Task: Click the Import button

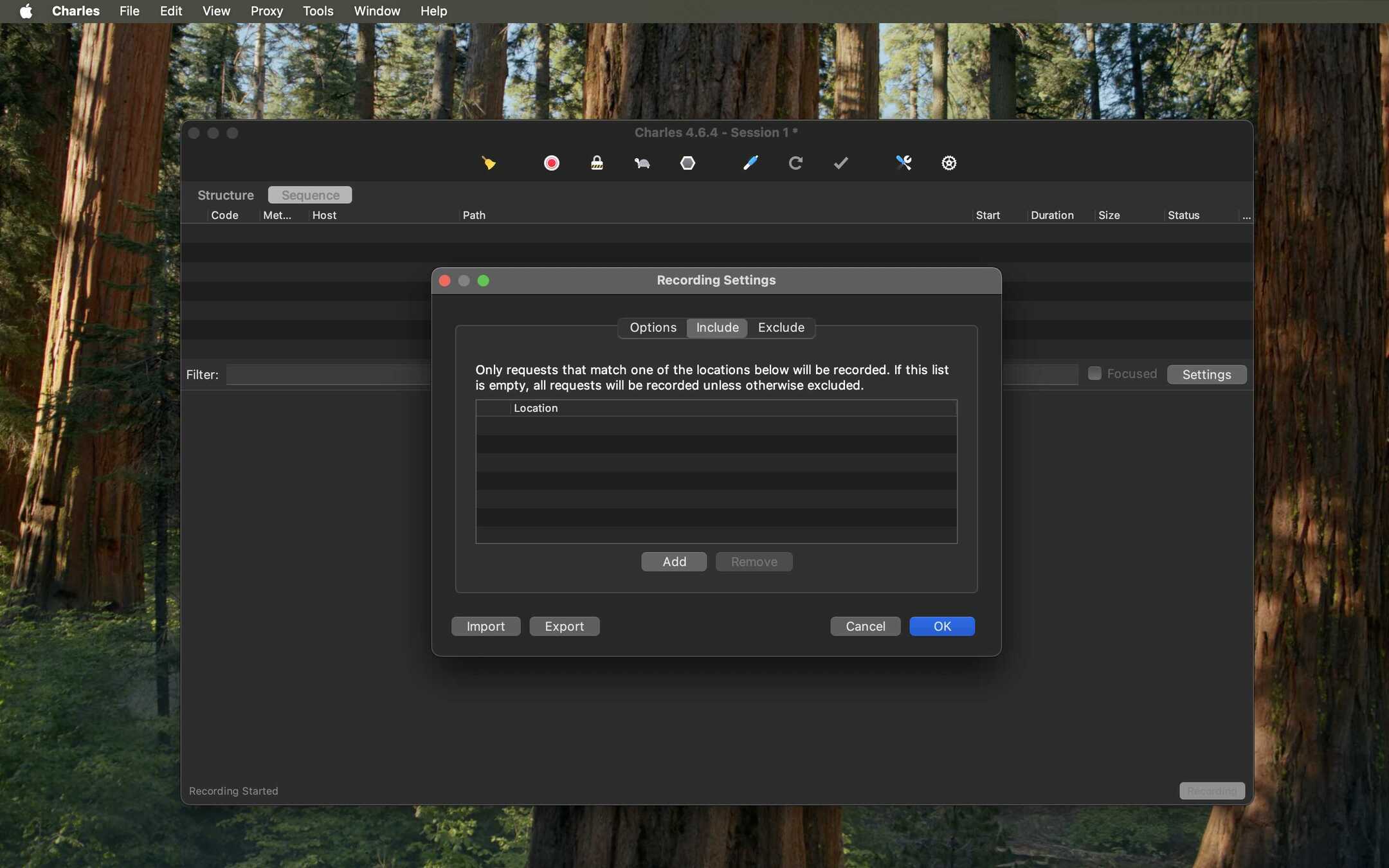Action: click(x=486, y=626)
